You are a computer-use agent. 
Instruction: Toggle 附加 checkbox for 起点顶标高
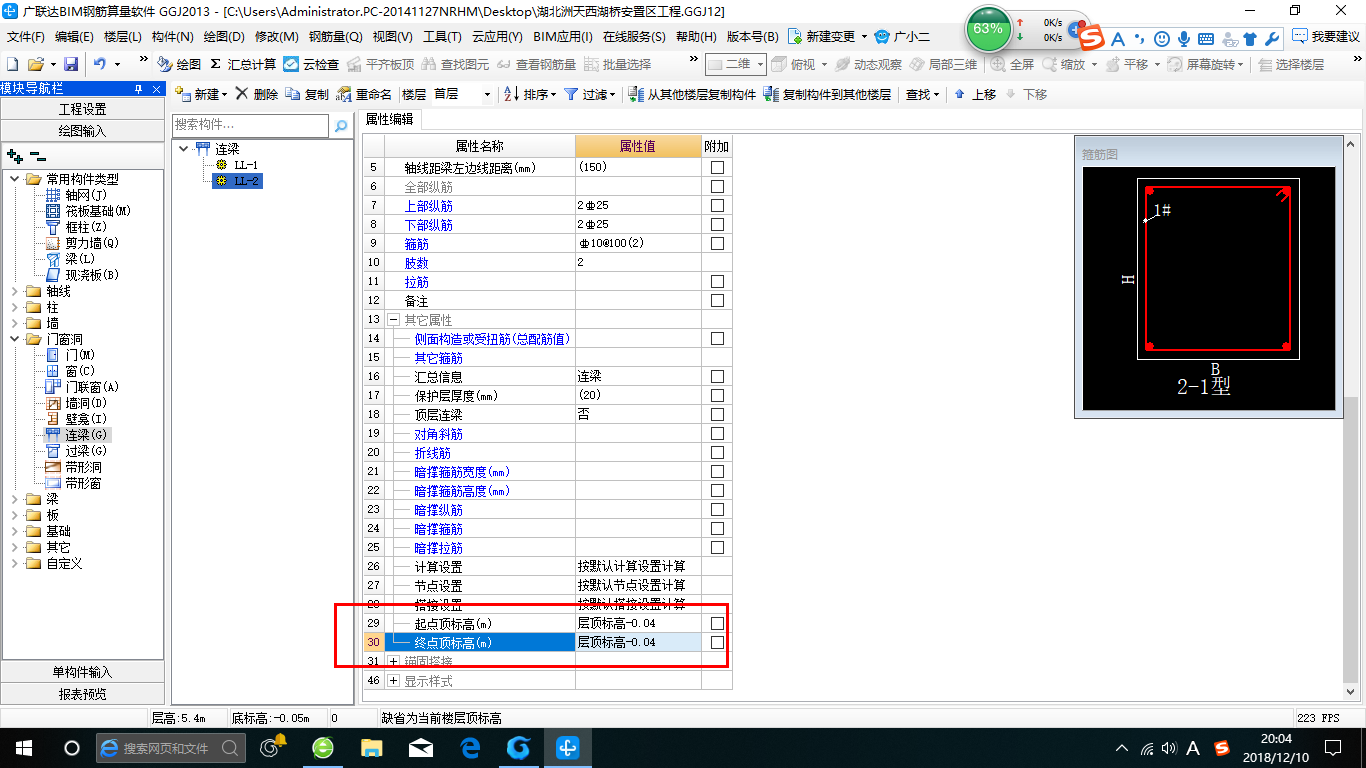(717, 623)
